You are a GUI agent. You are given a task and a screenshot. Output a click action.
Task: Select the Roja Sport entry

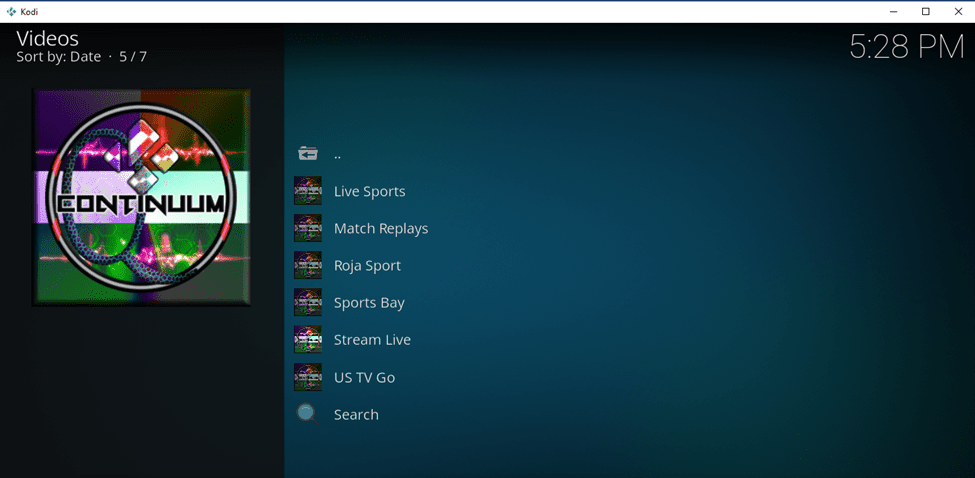[x=367, y=266]
